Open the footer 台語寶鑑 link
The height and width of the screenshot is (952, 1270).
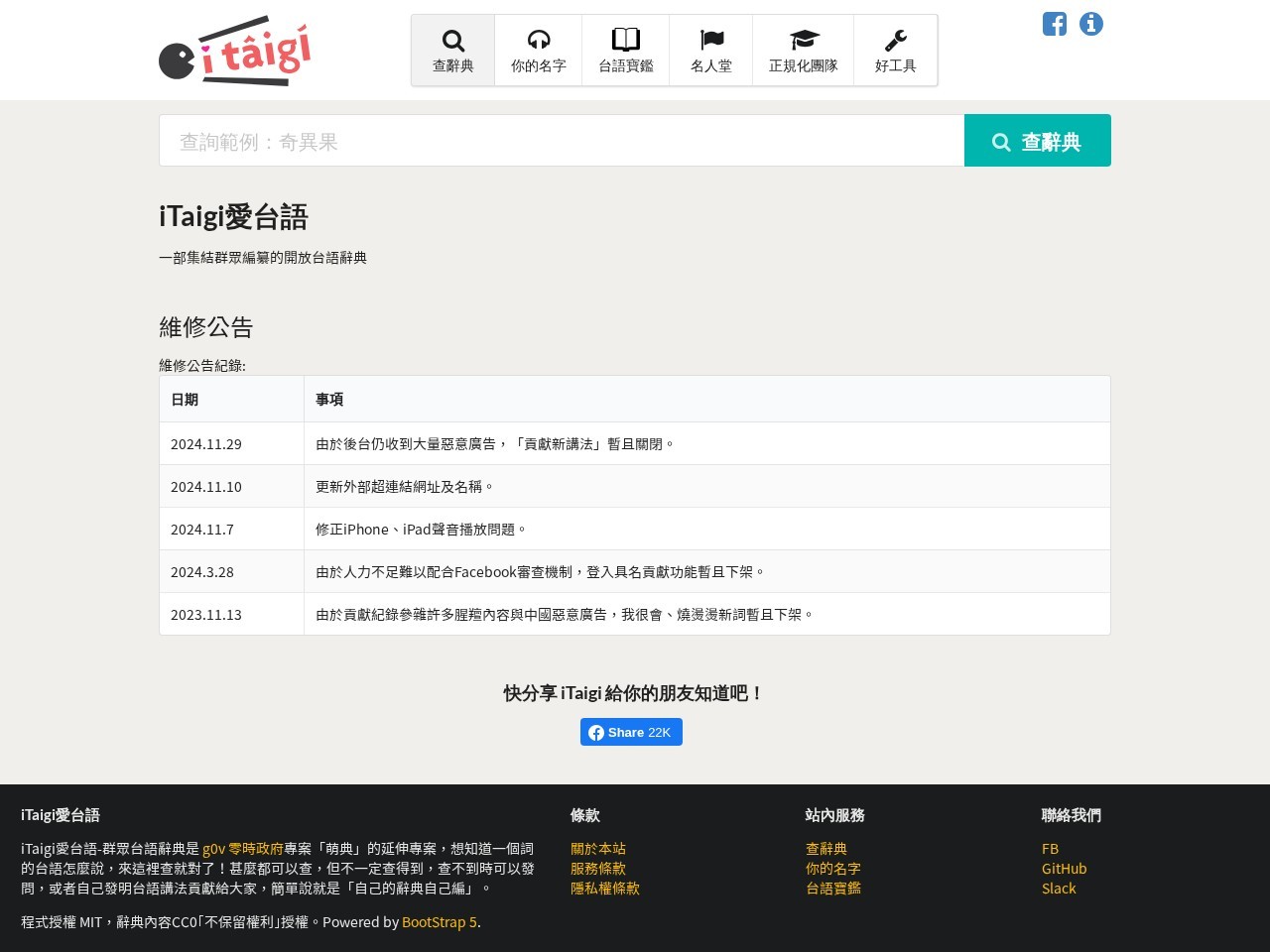tap(833, 889)
